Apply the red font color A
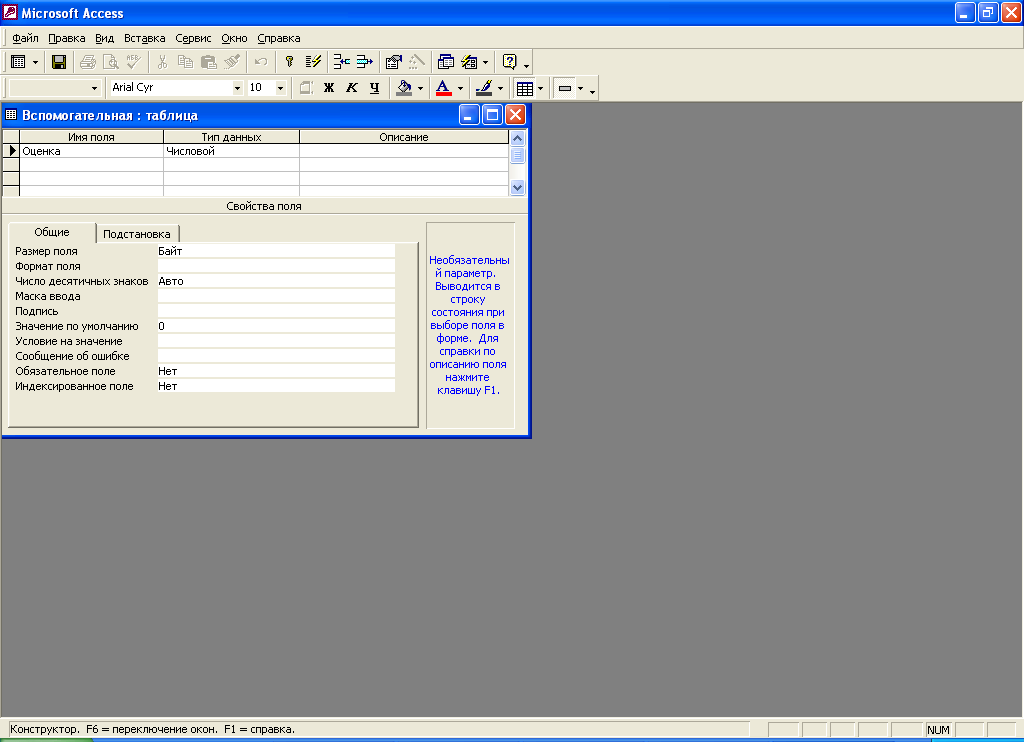The image size is (1024, 742). 443,88
